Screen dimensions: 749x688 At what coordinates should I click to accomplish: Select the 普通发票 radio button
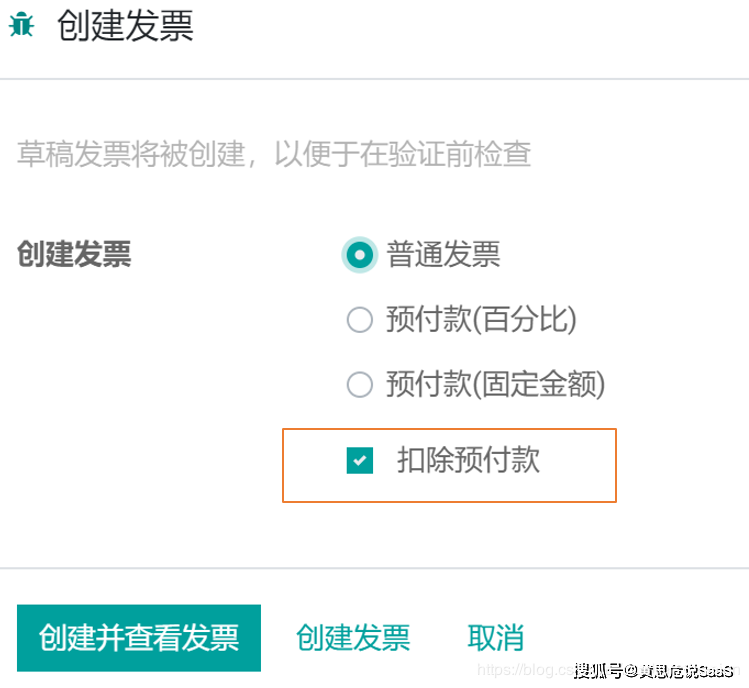(359, 255)
